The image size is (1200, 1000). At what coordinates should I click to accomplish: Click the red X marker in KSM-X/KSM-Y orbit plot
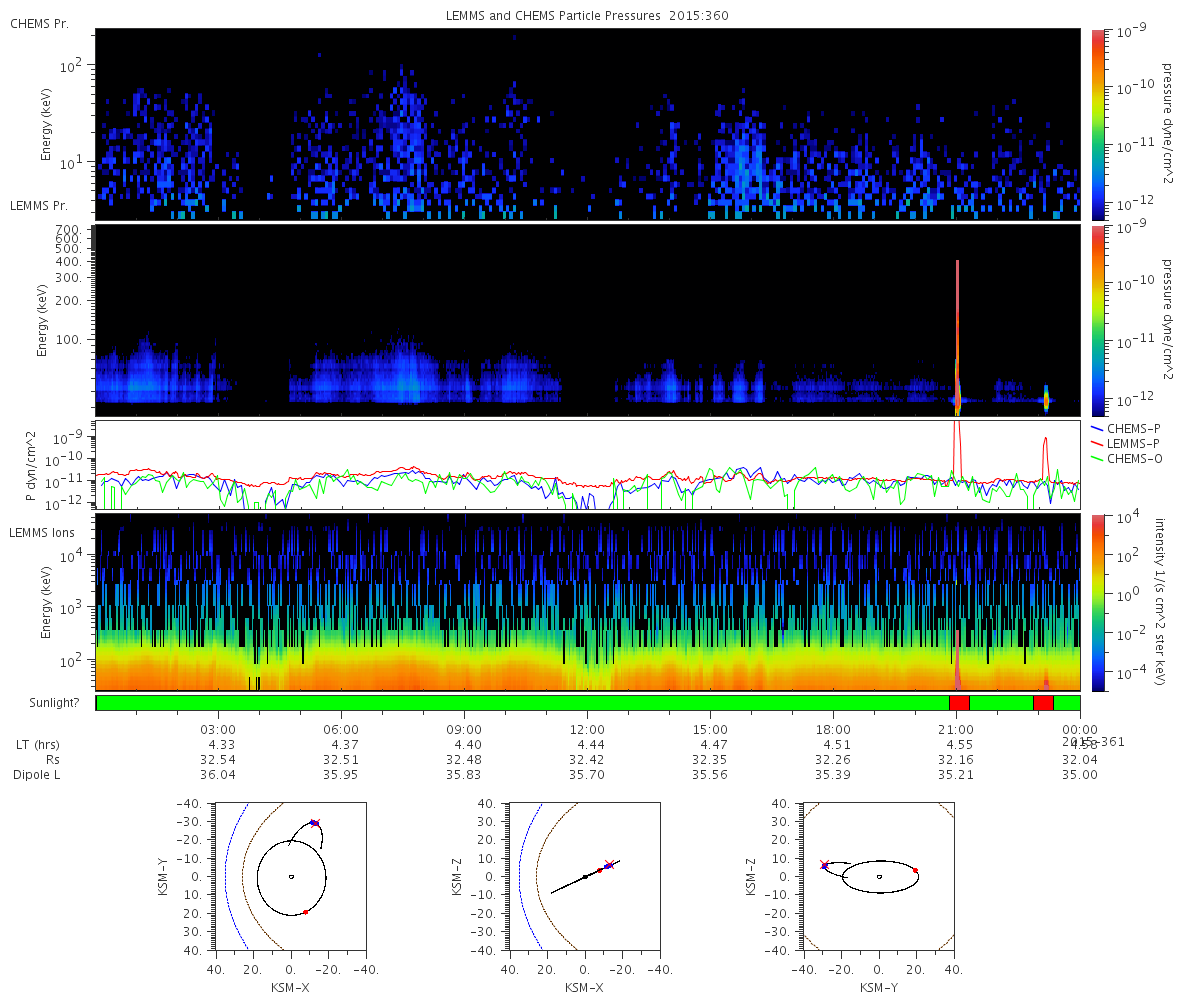tap(315, 823)
